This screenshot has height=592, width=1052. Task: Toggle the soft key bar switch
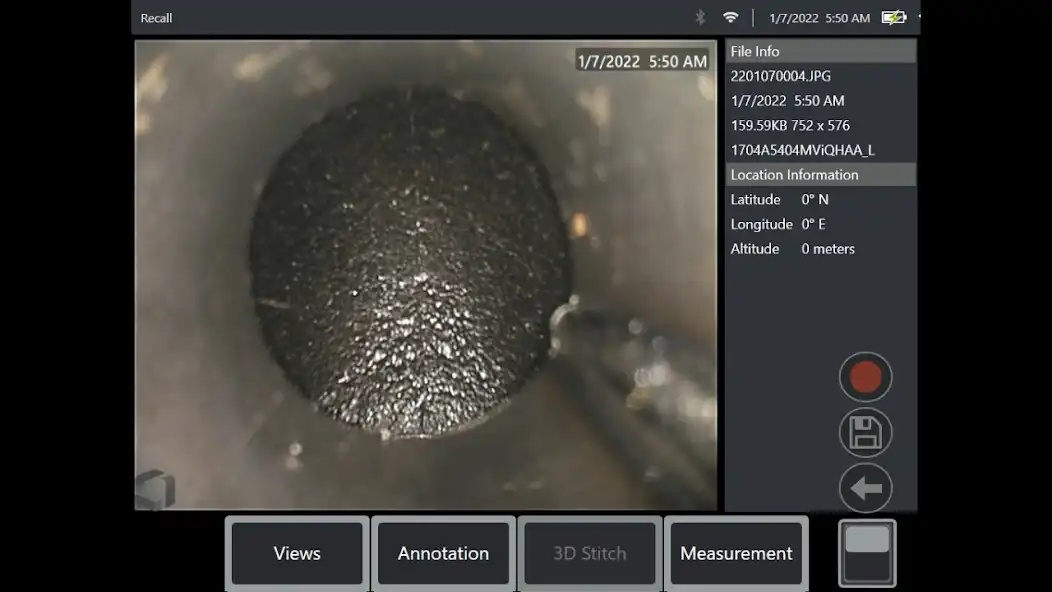pyautogui.click(x=867, y=553)
